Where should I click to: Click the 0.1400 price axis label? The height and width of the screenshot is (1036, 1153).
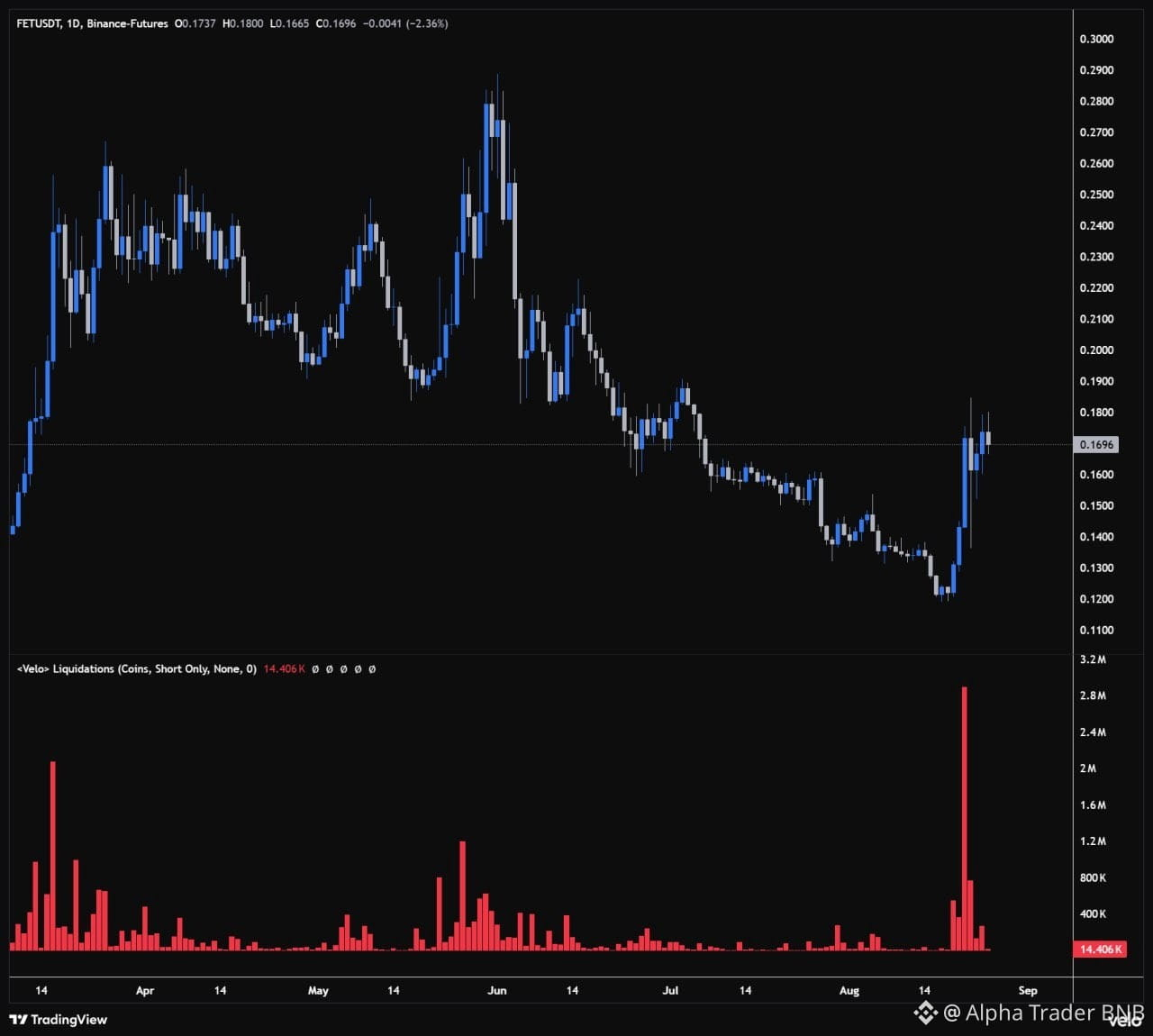coord(1096,537)
